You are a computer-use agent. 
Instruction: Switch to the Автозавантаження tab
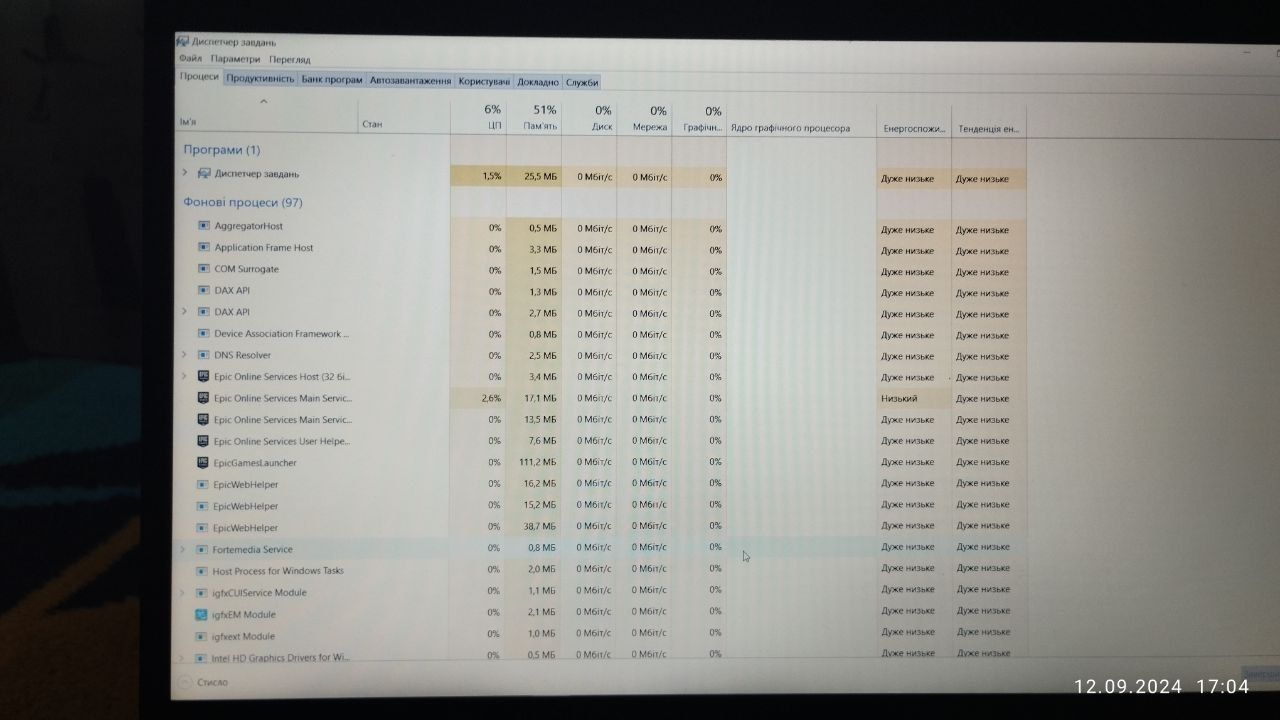pyautogui.click(x=411, y=80)
